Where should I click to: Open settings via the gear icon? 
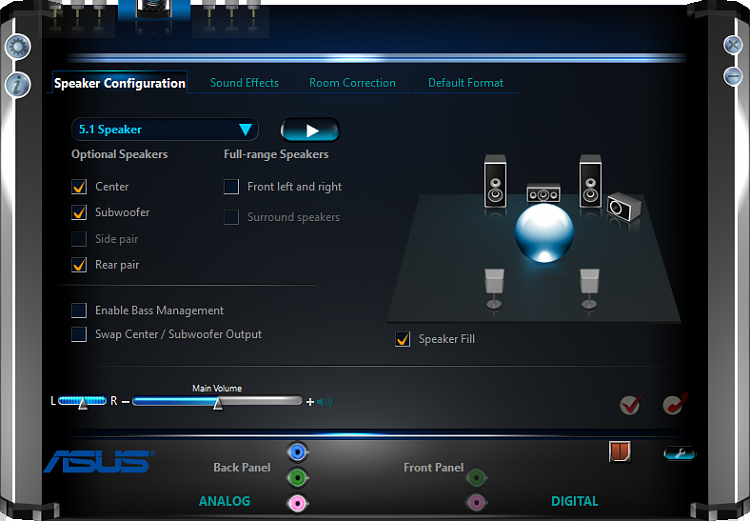click(x=18, y=47)
